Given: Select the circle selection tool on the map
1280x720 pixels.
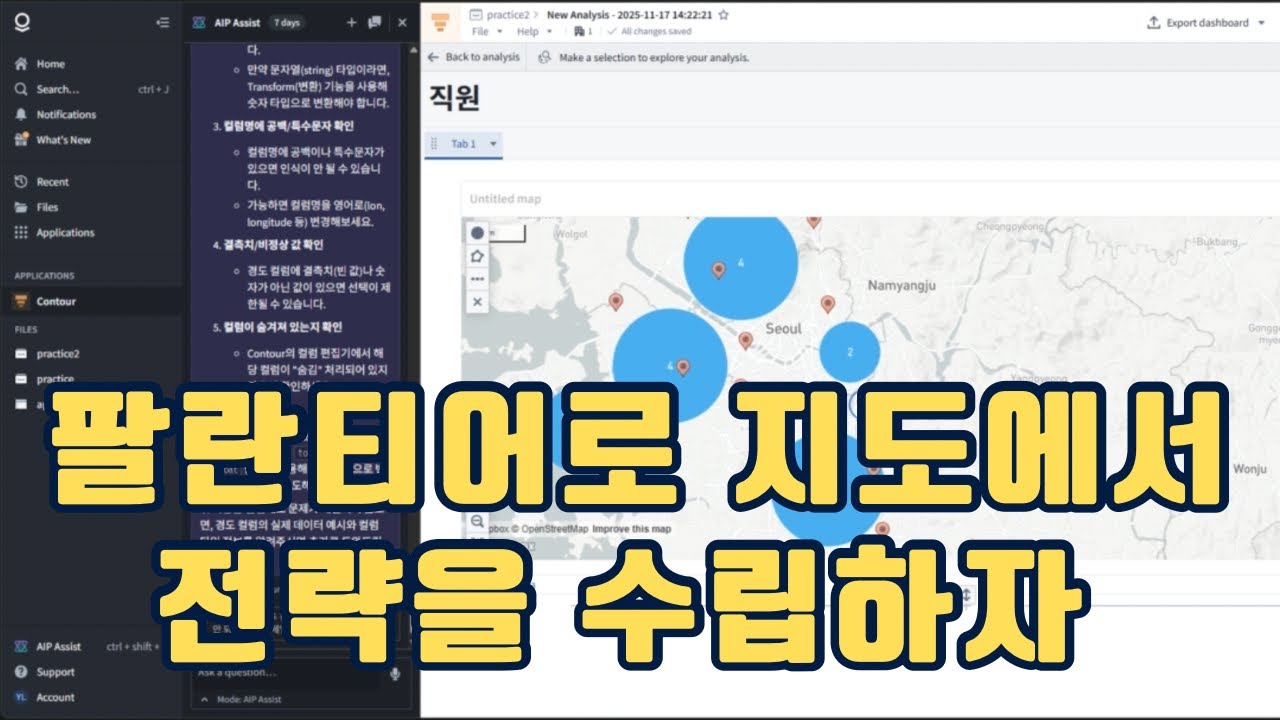Looking at the screenshot, I should [x=477, y=233].
